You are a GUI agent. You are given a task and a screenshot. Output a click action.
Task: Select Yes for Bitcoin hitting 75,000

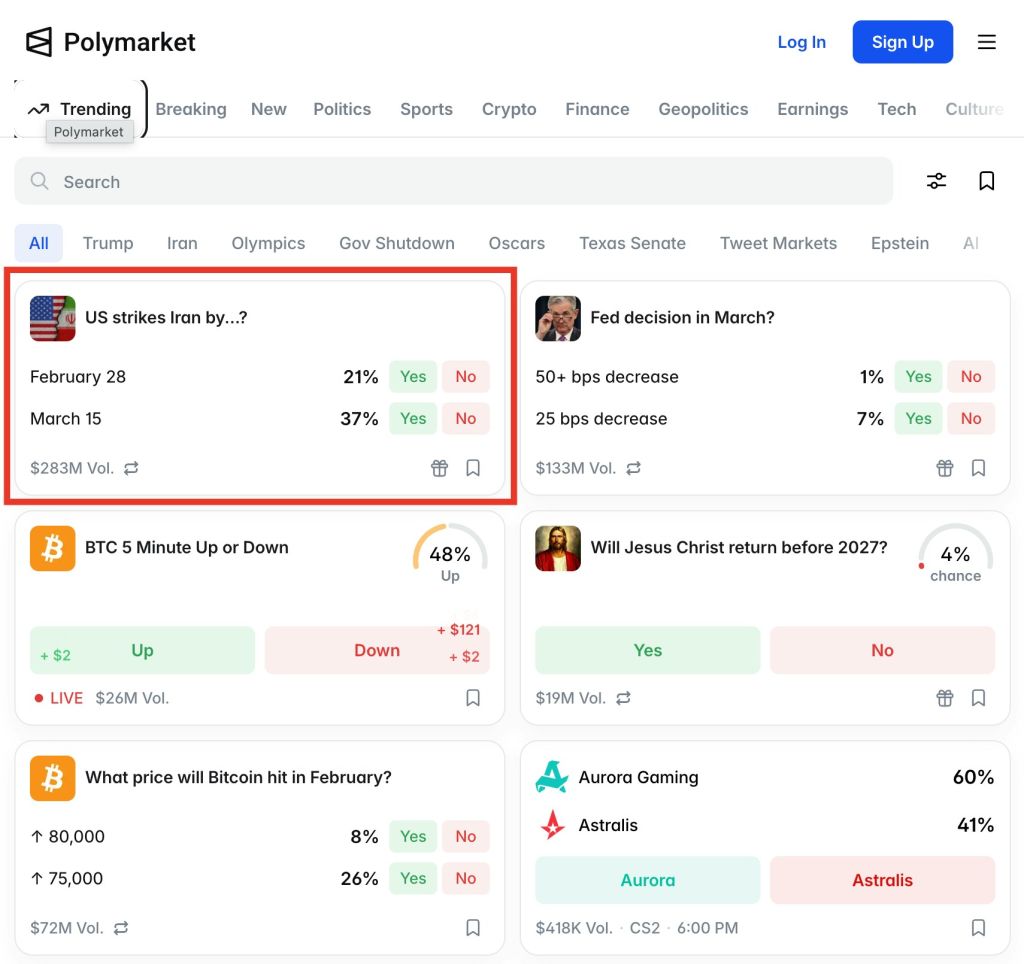point(413,879)
